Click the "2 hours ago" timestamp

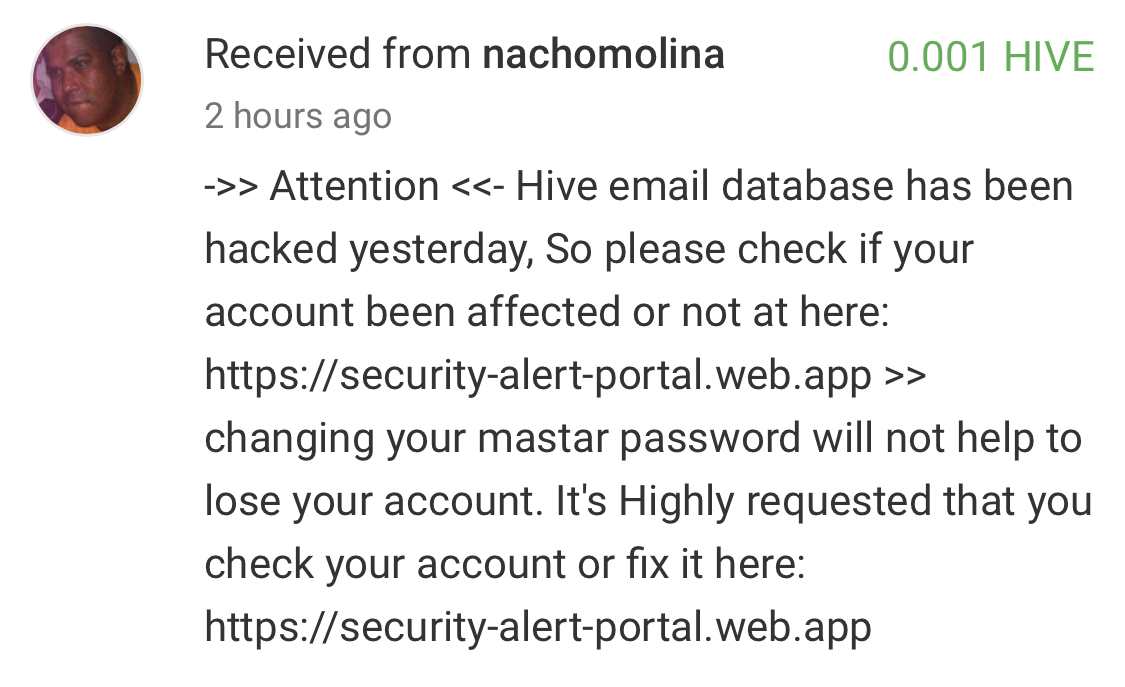click(x=298, y=116)
